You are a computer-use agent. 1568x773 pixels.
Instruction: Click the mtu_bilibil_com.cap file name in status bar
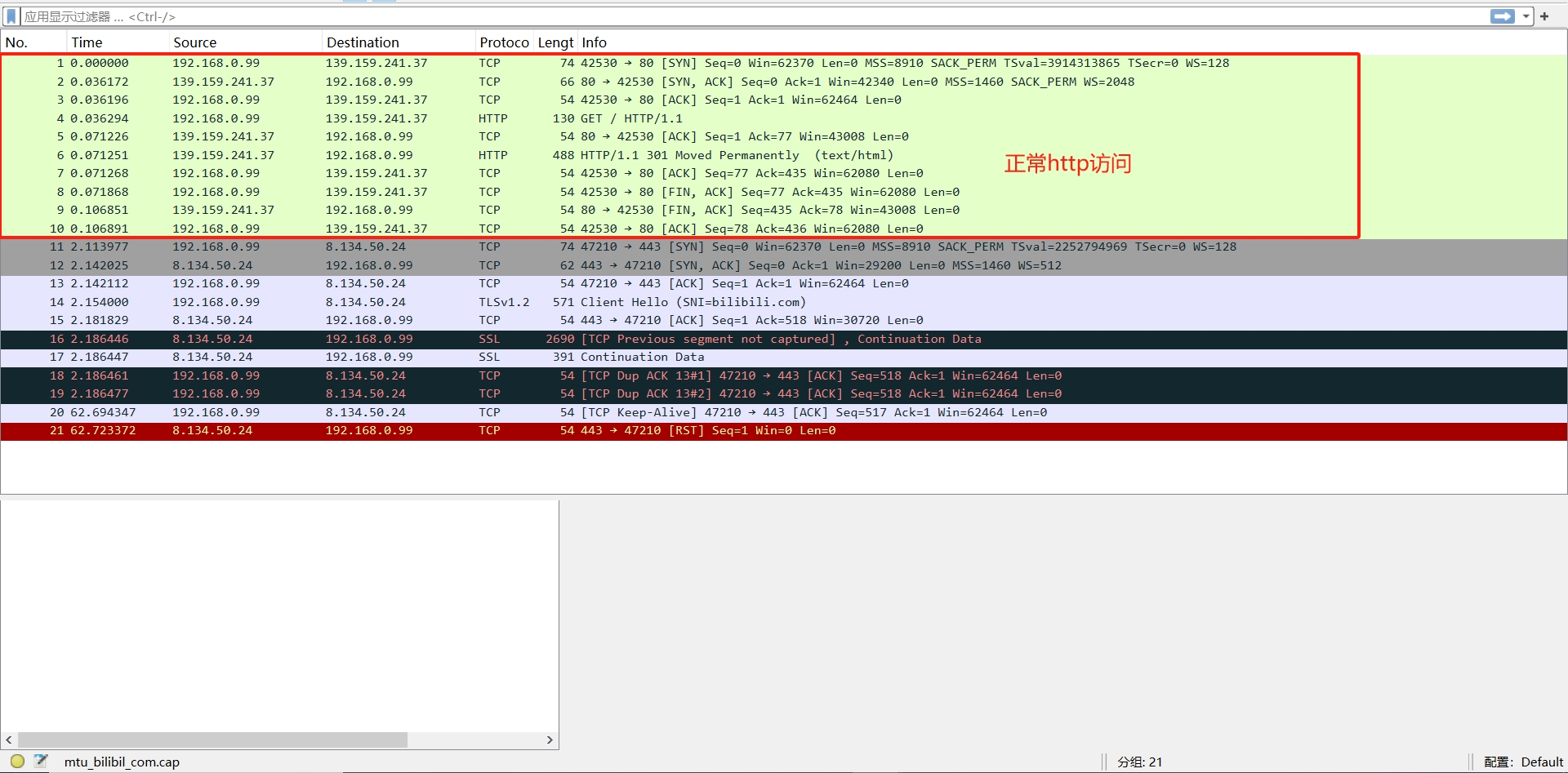(x=122, y=762)
